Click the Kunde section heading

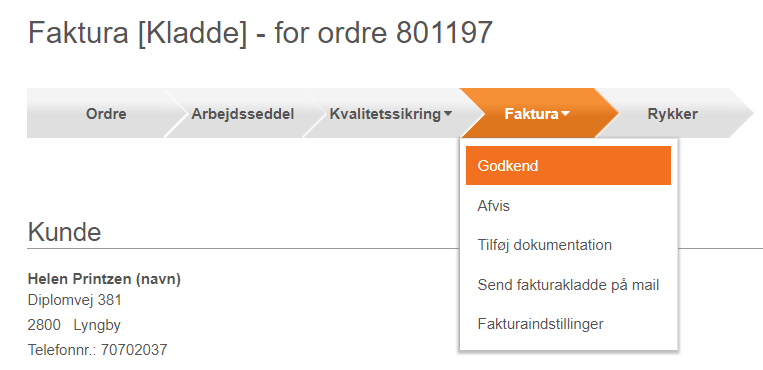[64, 232]
